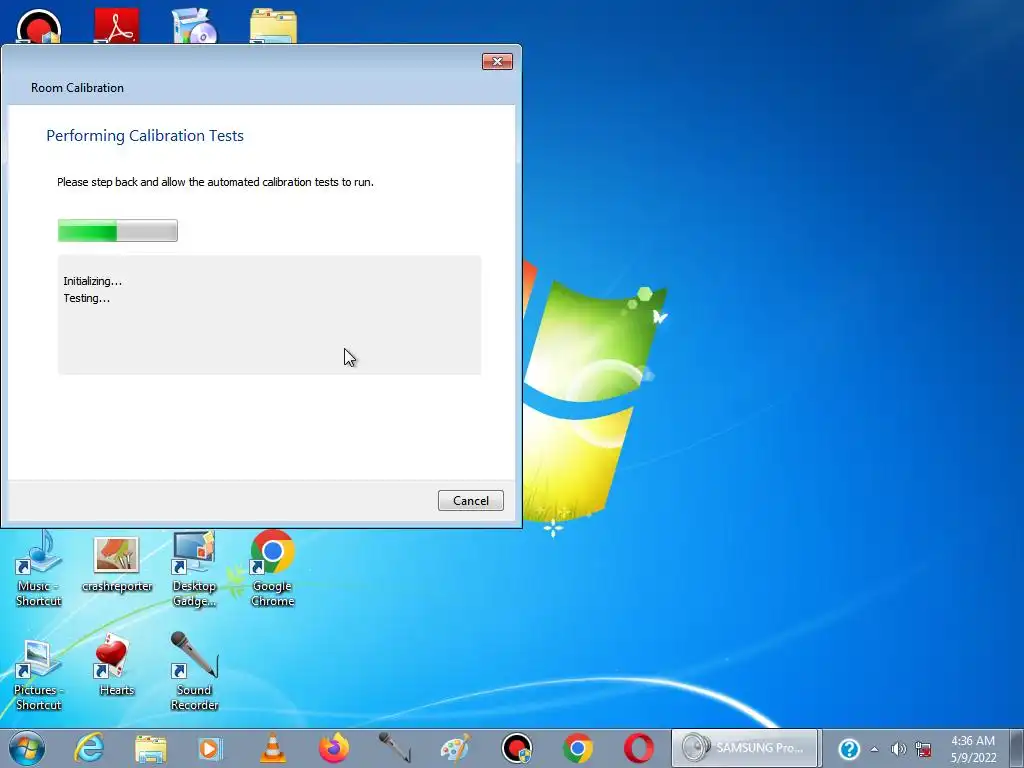The image size is (1024, 768).
Task: Open the red record app in taskbar
Action: [x=517, y=748]
